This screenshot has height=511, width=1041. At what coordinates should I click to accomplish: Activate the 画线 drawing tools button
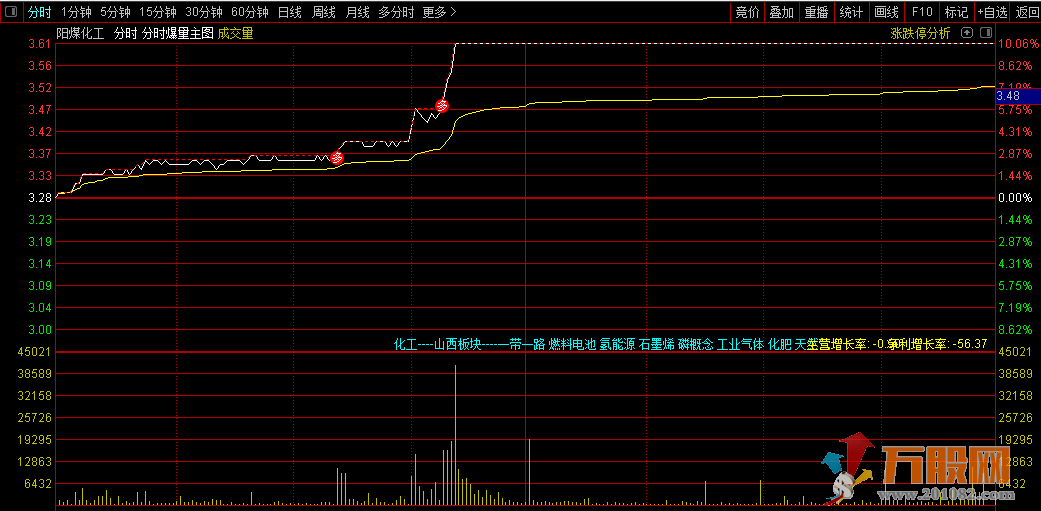(886, 12)
